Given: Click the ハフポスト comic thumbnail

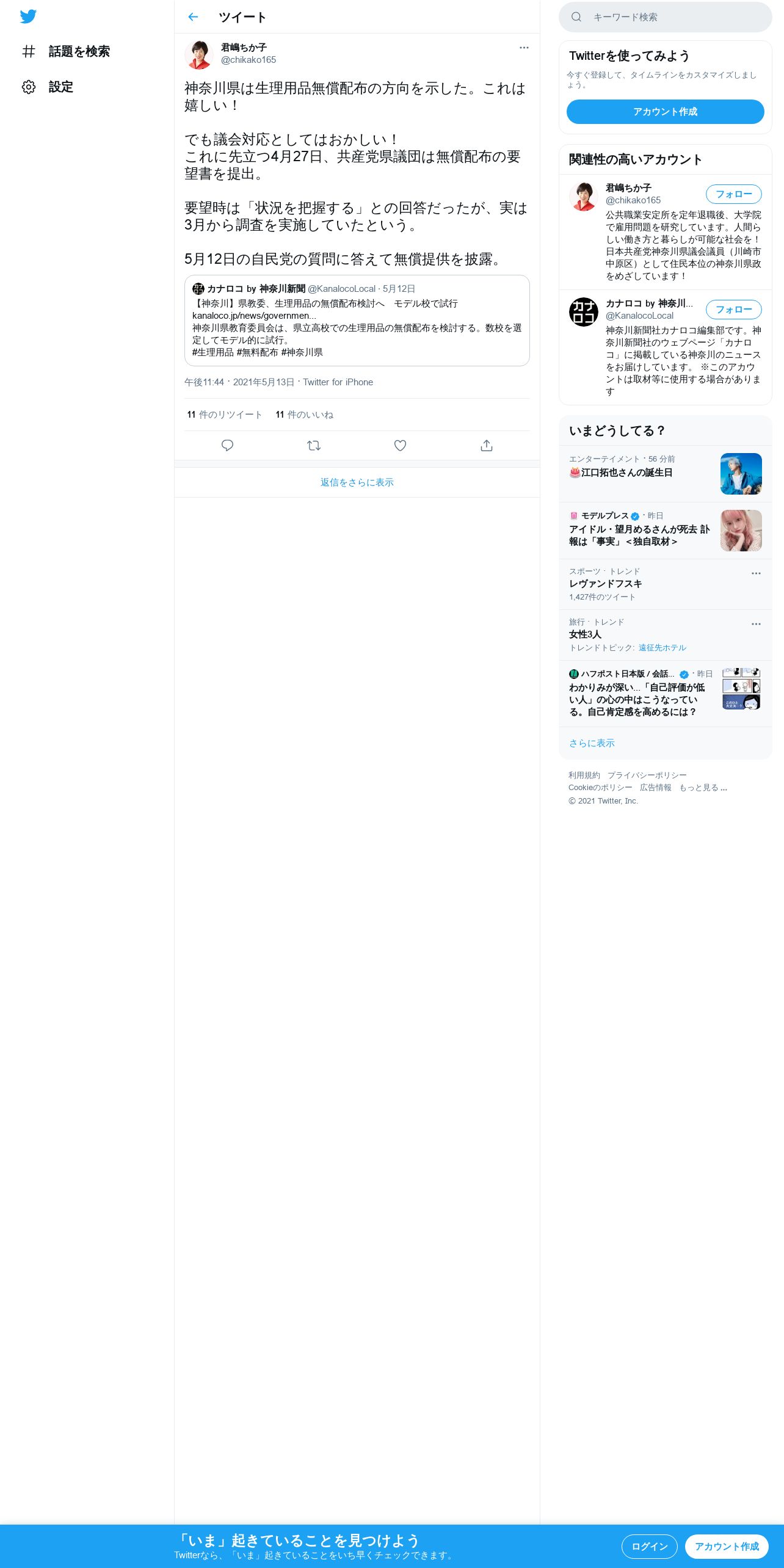Looking at the screenshot, I should [x=741, y=689].
